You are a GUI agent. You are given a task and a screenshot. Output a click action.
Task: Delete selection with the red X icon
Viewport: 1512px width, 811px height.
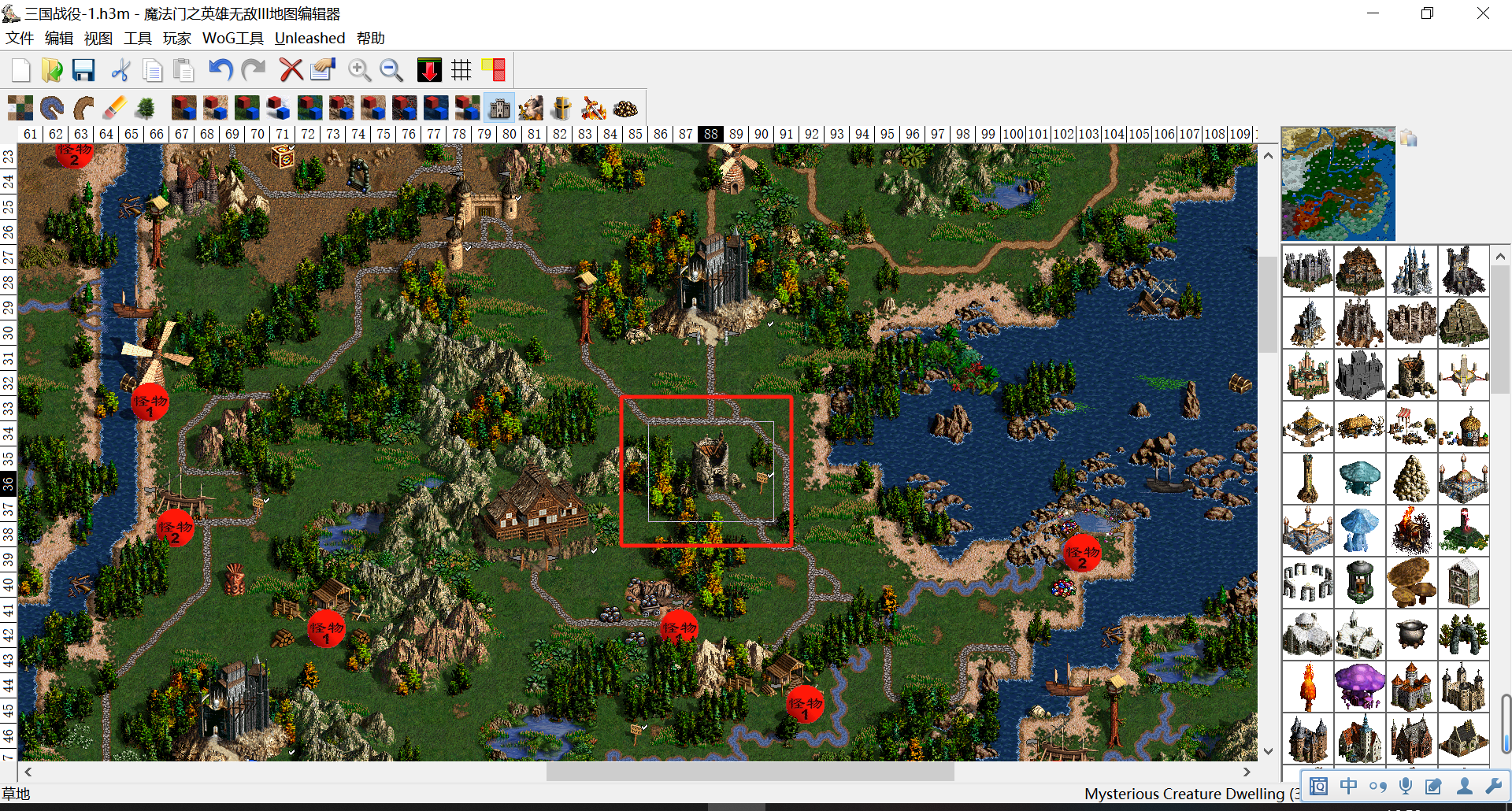[291, 70]
